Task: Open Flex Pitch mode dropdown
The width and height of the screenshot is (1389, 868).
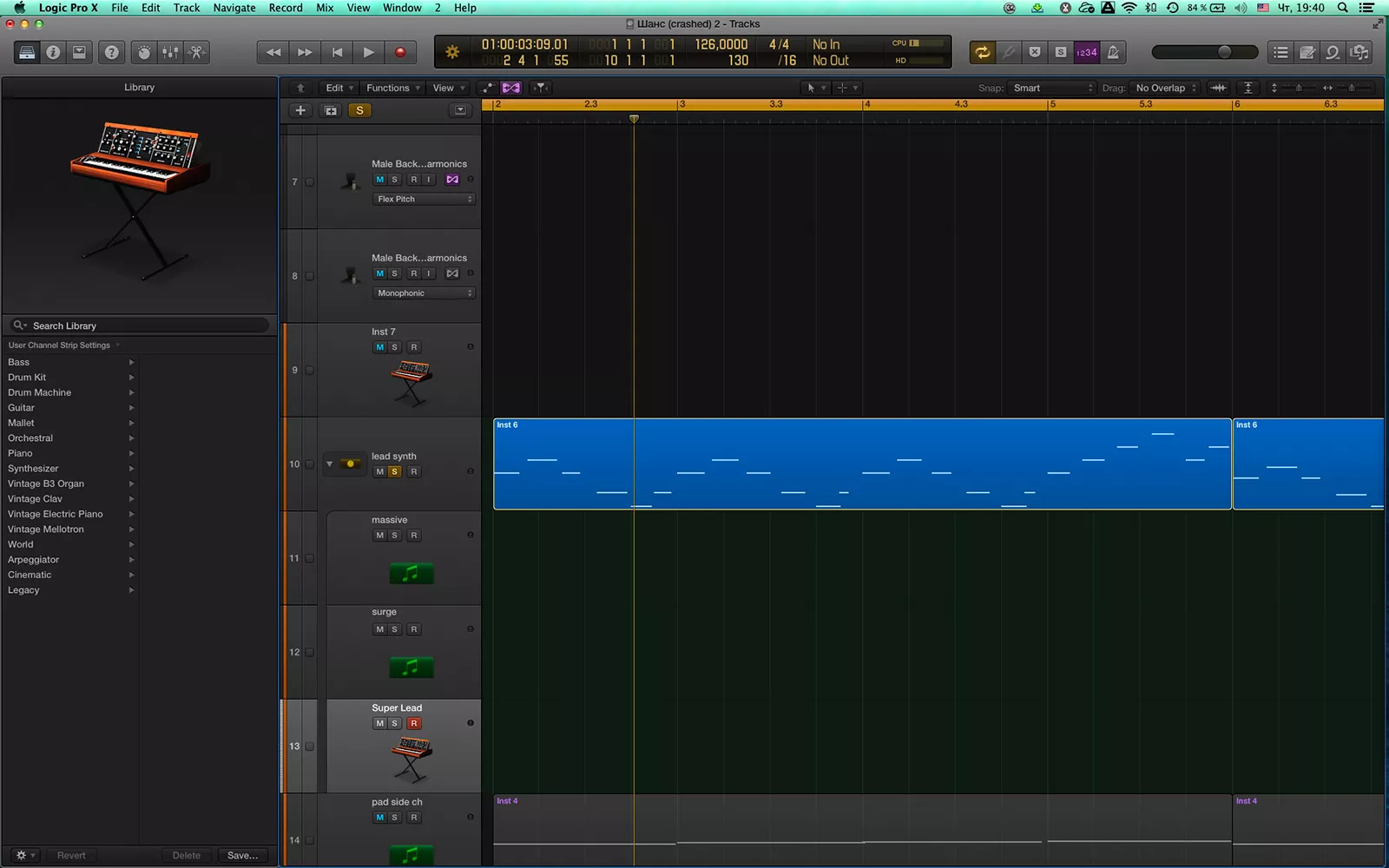Action: [425, 199]
